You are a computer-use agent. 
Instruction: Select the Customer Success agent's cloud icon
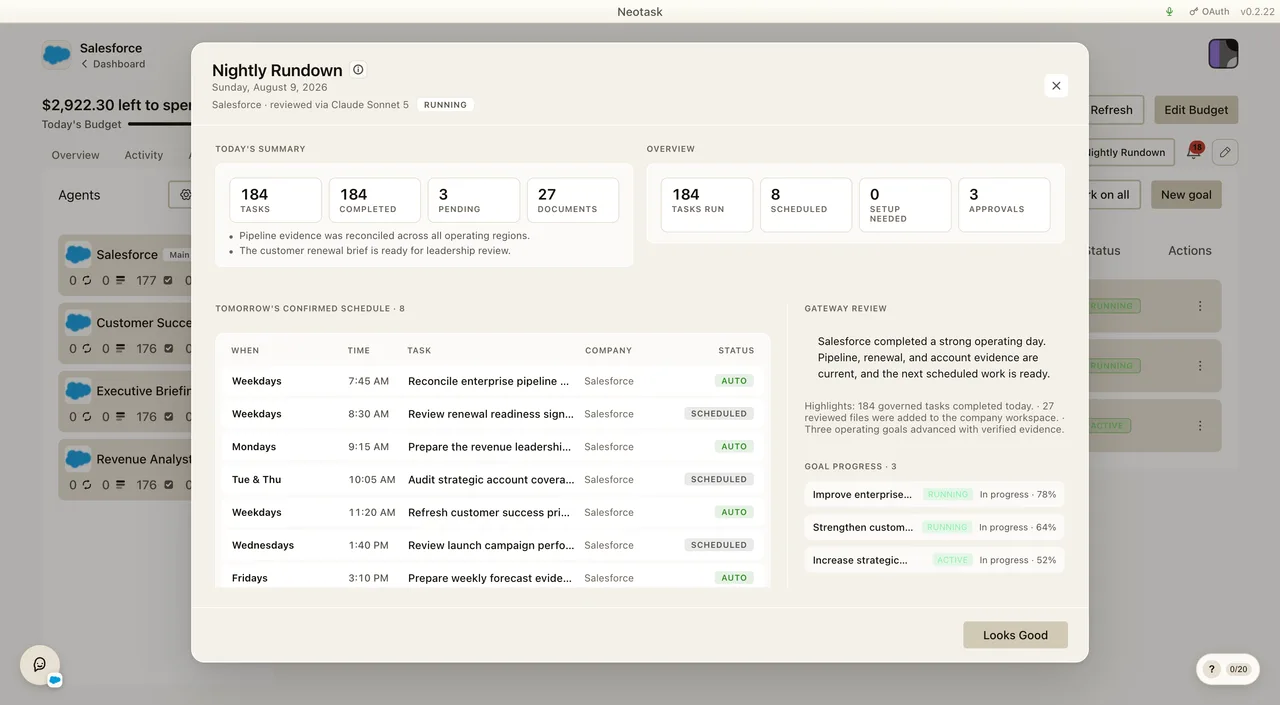click(78, 322)
